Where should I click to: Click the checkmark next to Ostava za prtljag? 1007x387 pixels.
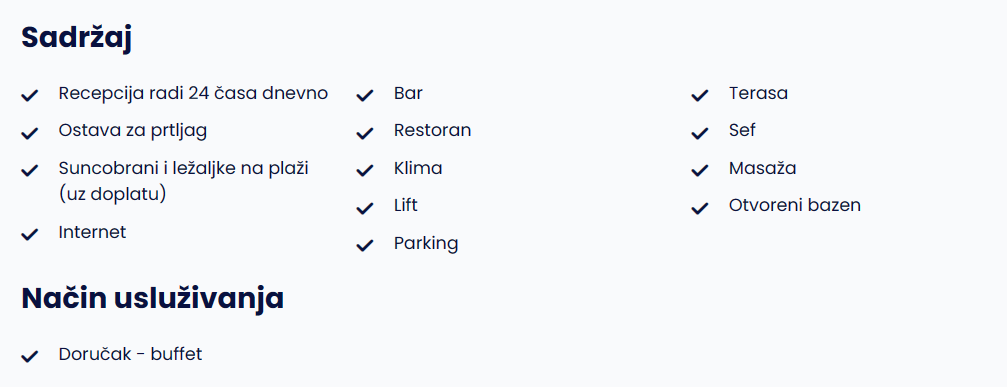point(30,133)
